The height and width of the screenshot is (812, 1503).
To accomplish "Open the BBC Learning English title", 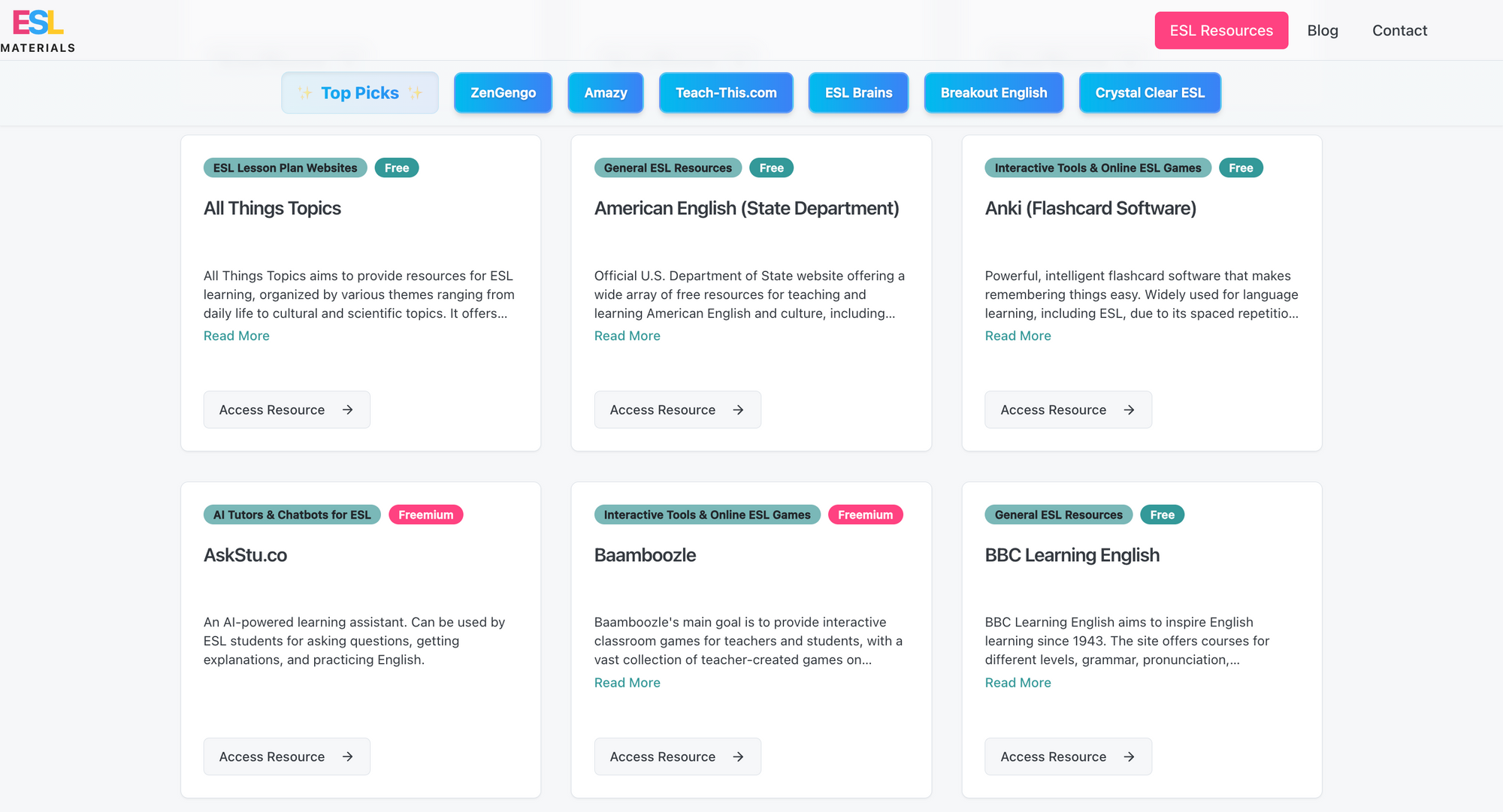I will click(x=1072, y=555).
